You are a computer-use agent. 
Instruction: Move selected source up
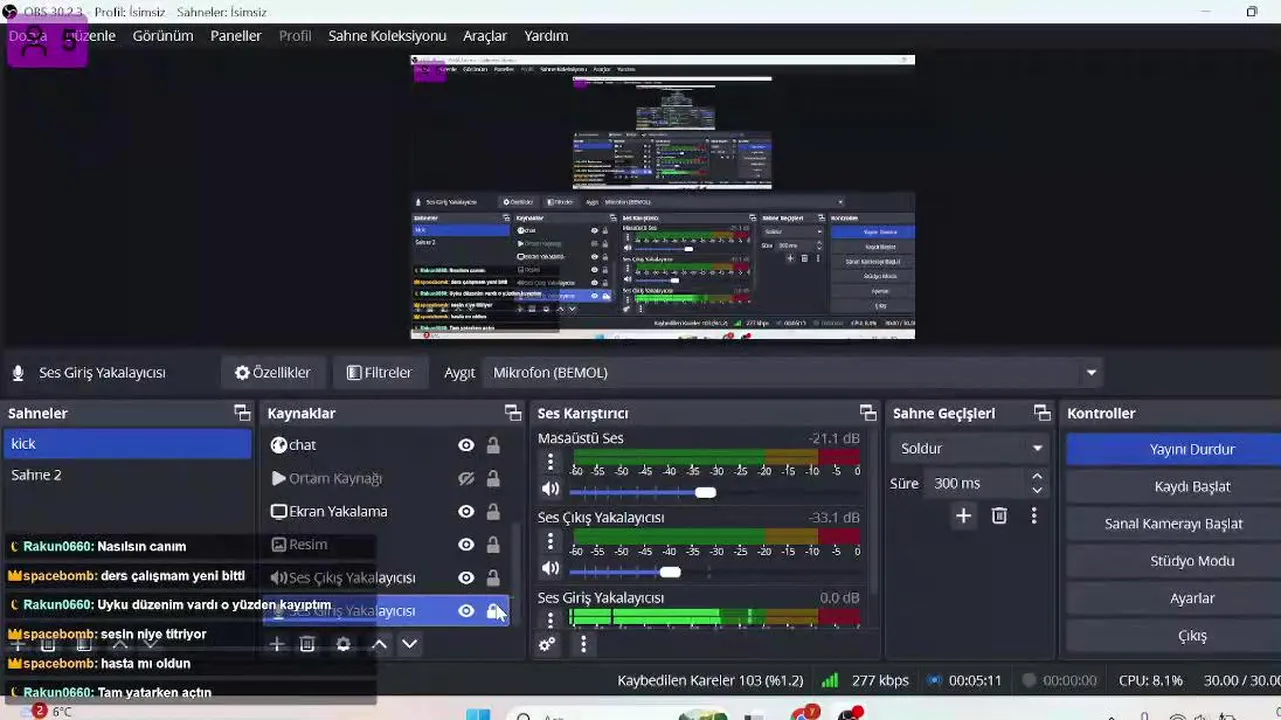[x=379, y=645]
